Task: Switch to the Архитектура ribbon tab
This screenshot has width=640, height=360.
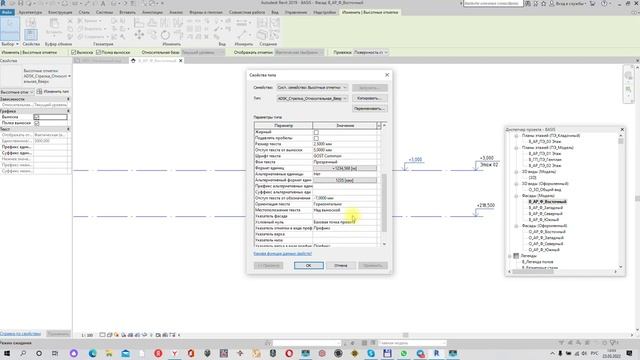Action: tap(30, 12)
